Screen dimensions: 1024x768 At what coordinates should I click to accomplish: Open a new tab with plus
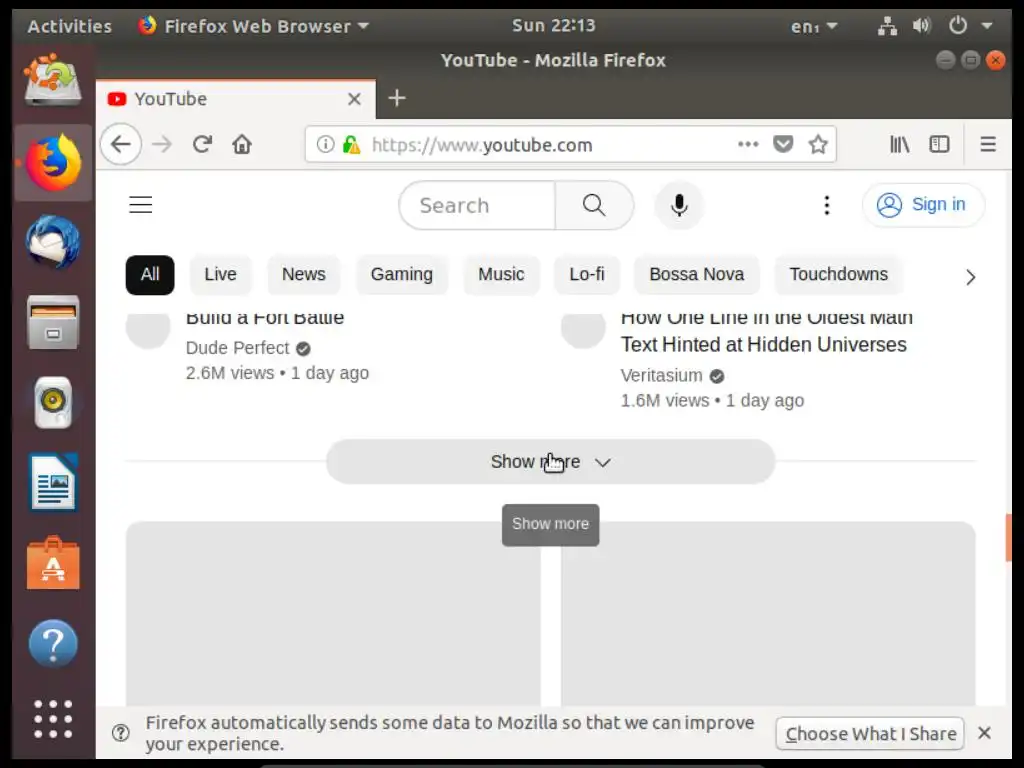tap(397, 99)
